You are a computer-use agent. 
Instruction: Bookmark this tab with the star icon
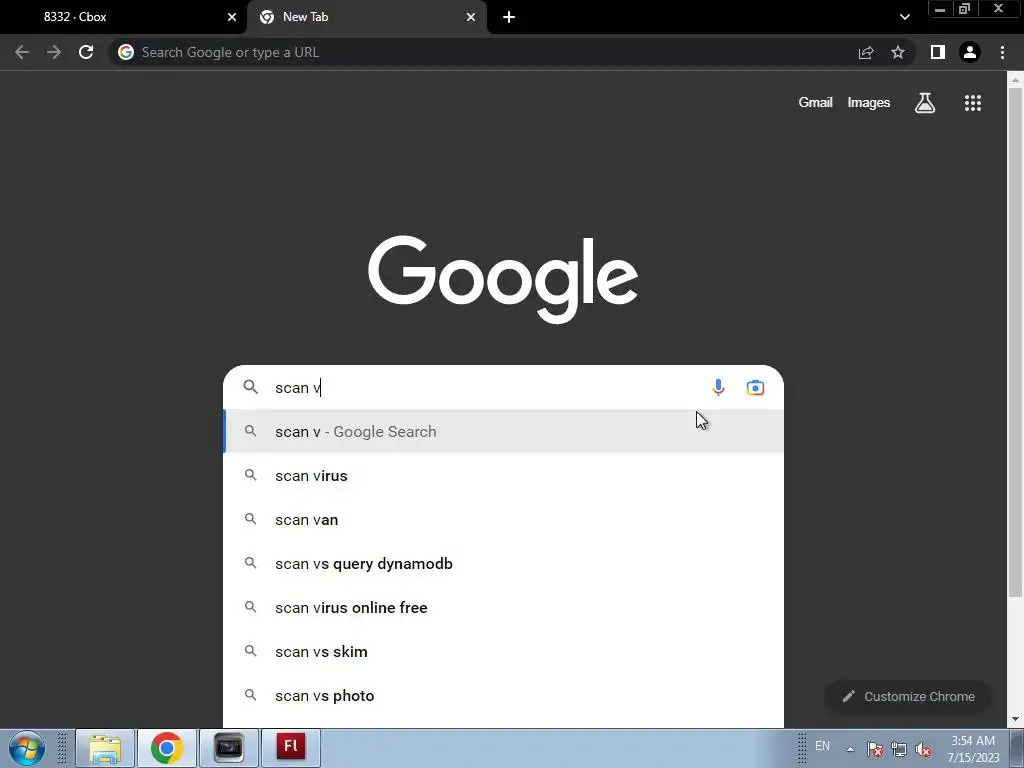click(x=898, y=52)
